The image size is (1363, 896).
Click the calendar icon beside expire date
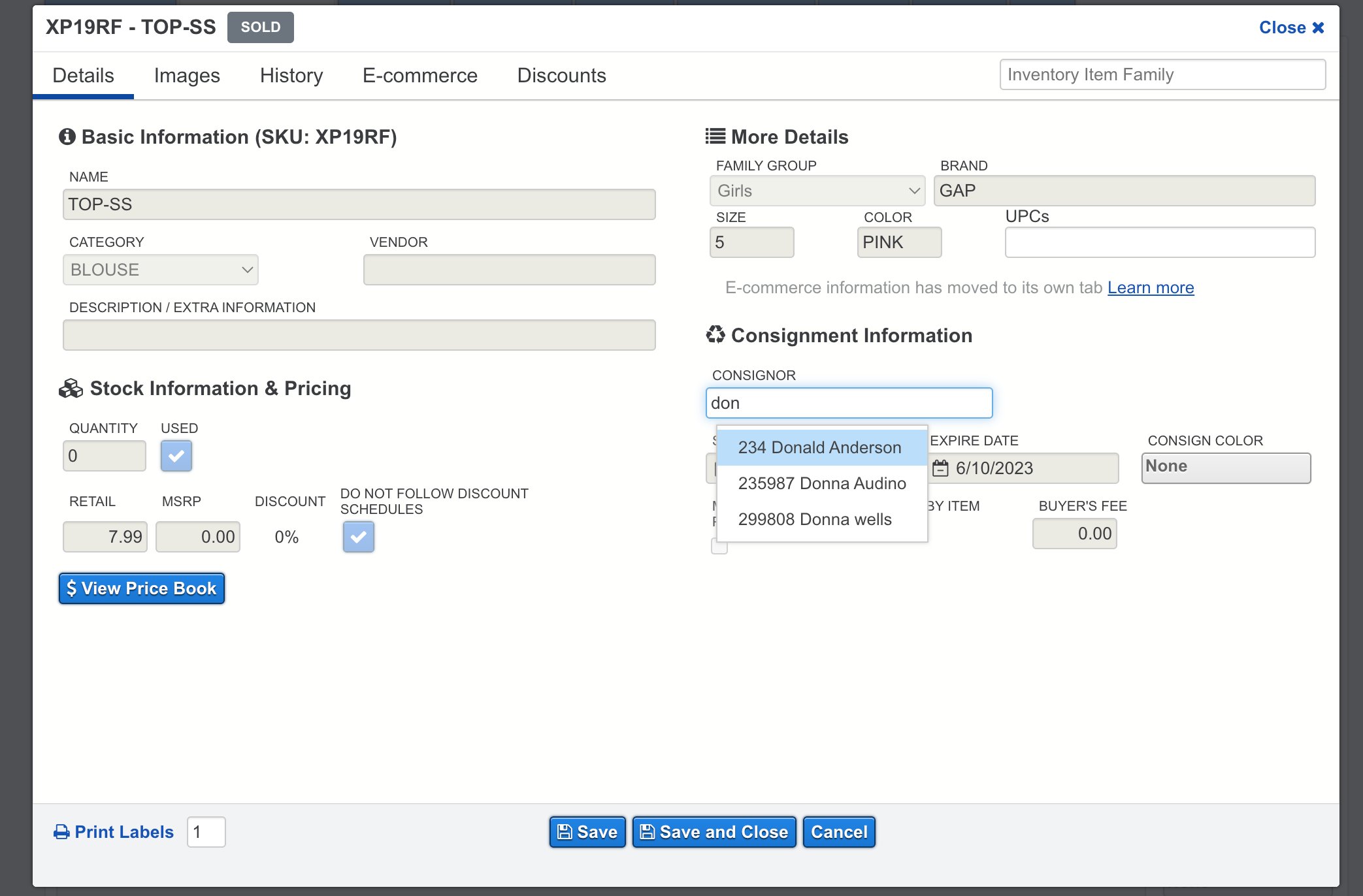940,468
